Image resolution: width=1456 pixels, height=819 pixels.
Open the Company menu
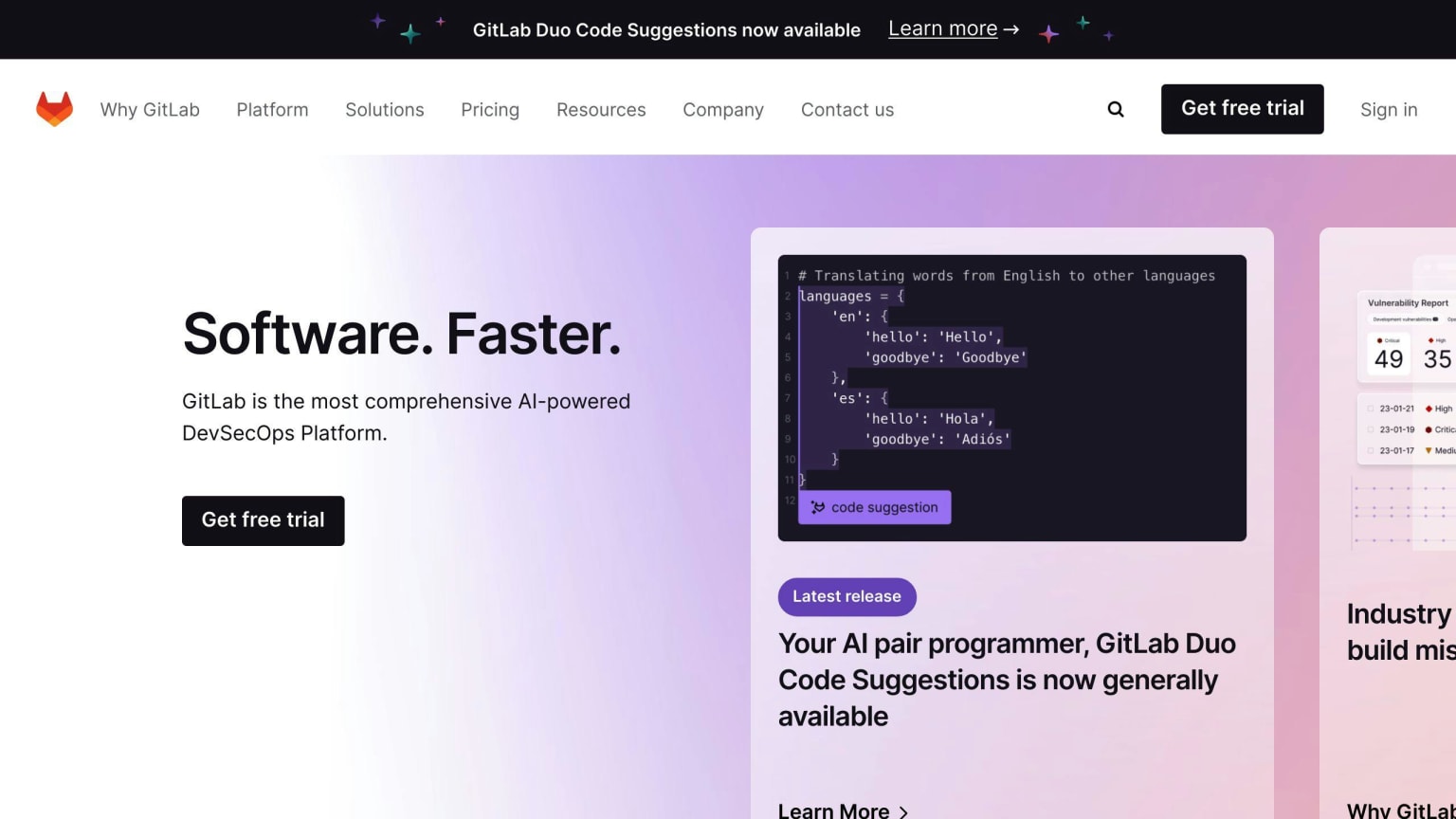[x=723, y=109]
